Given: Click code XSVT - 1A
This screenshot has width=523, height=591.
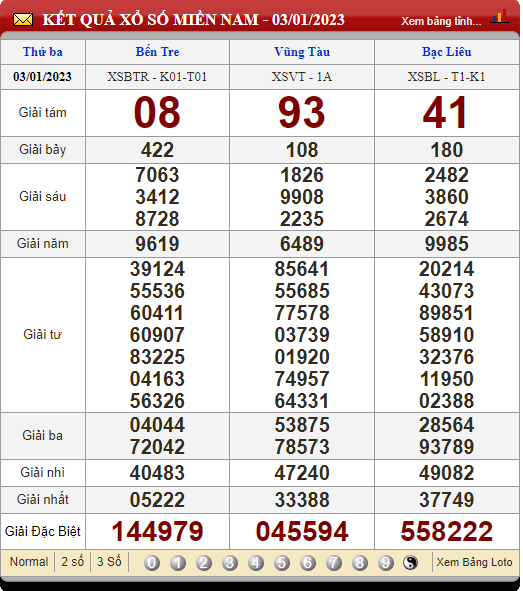Looking at the screenshot, I should click(302, 77).
